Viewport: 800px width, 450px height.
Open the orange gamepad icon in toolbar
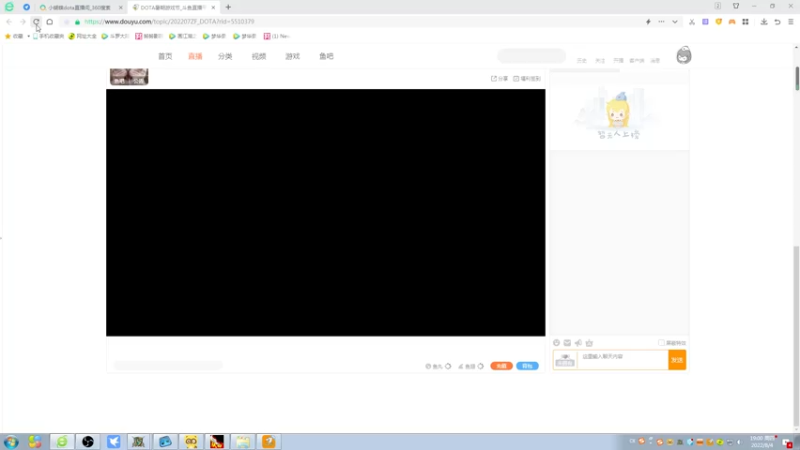[732, 21]
